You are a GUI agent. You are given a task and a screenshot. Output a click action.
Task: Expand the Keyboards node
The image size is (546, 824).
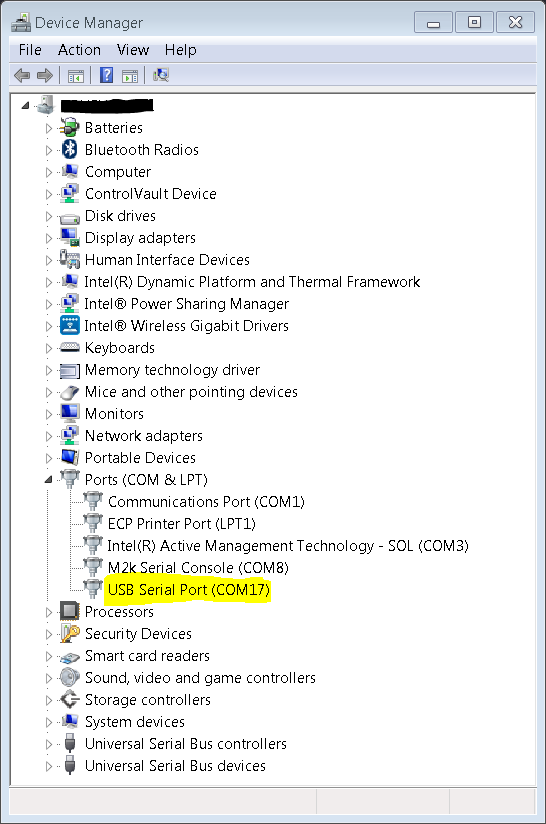point(48,348)
